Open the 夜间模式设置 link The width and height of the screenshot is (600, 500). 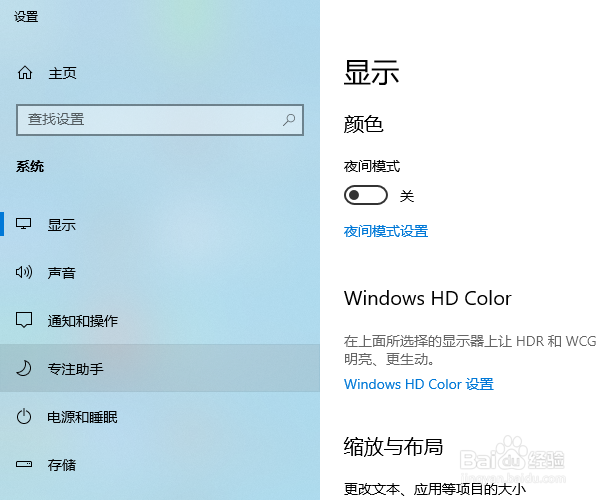386,231
